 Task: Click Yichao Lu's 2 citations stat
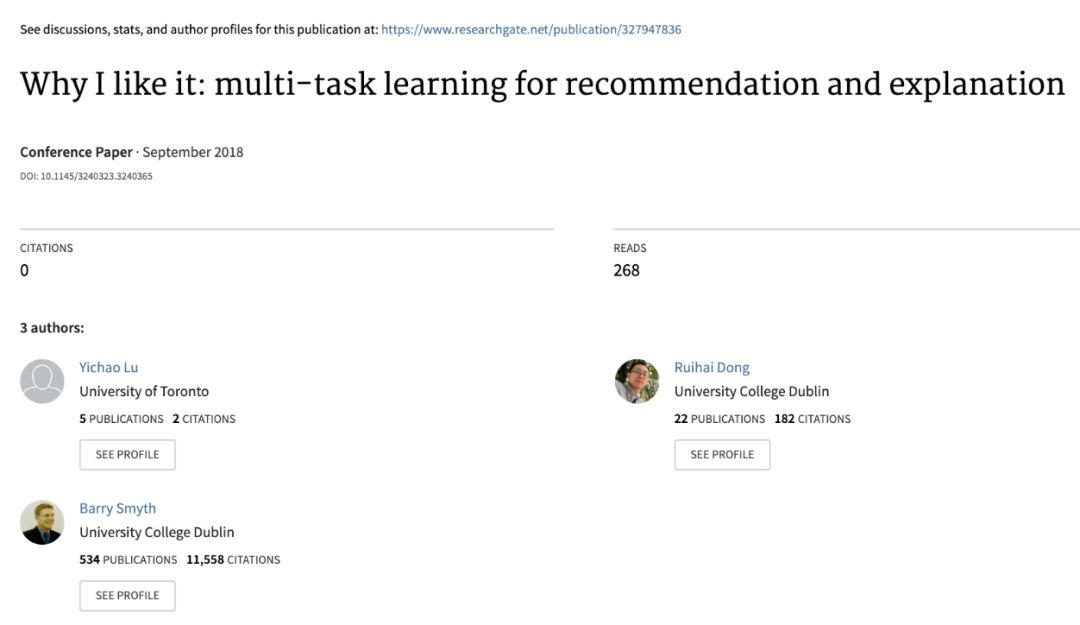point(204,419)
